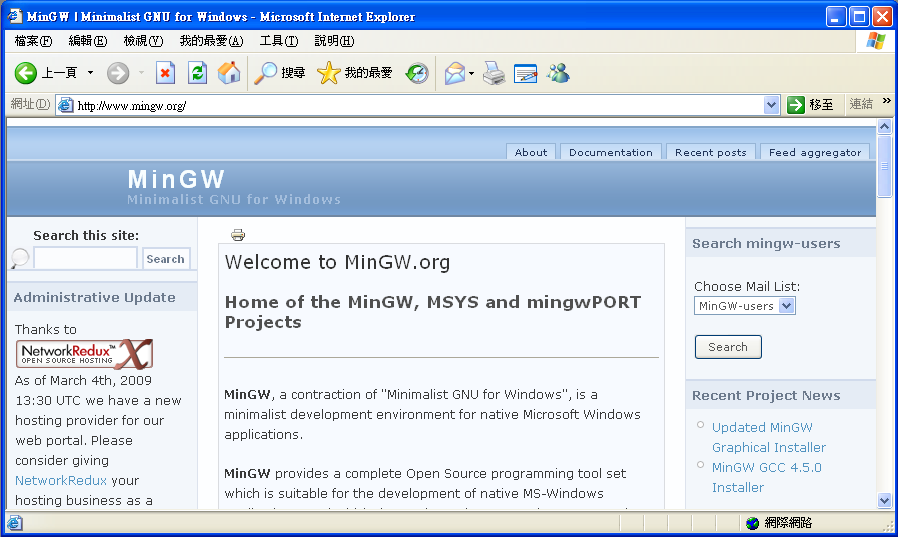Open Mail button dropdown arrow

[x=471, y=73]
